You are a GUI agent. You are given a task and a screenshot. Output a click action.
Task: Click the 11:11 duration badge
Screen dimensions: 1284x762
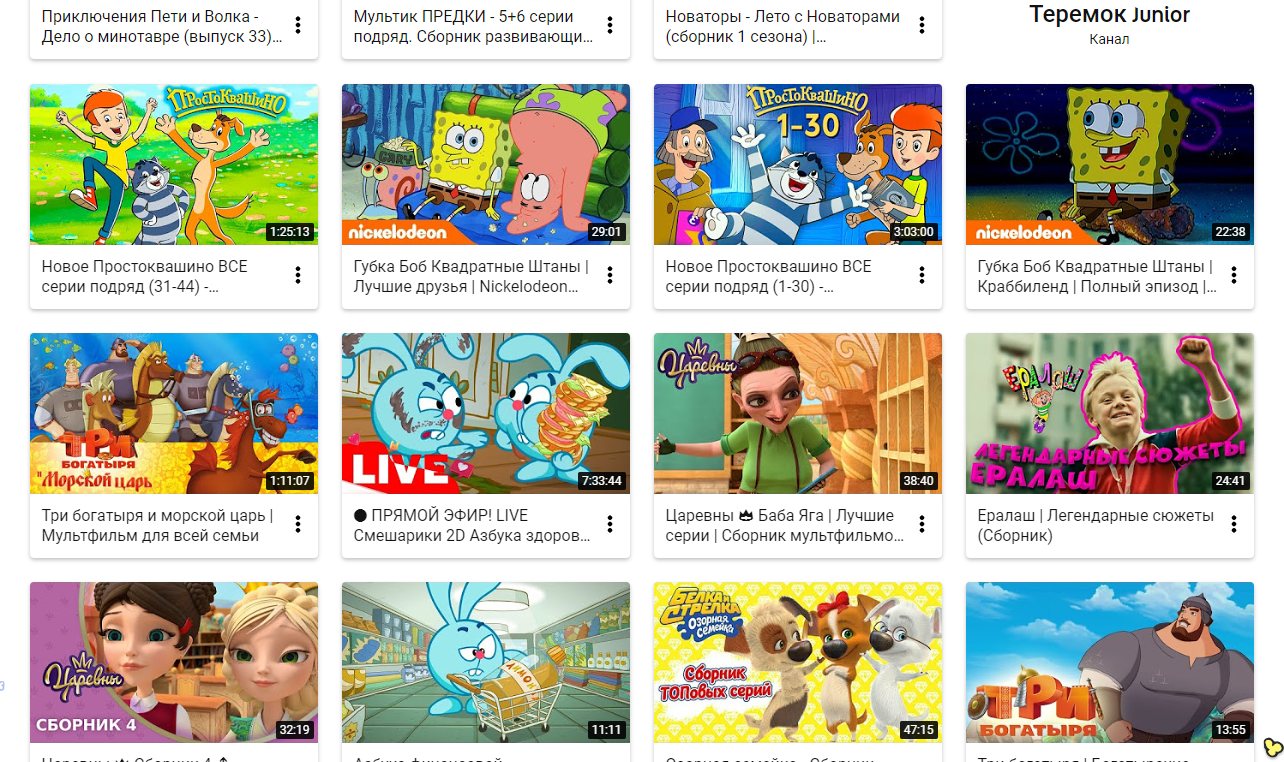[x=607, y=730]
